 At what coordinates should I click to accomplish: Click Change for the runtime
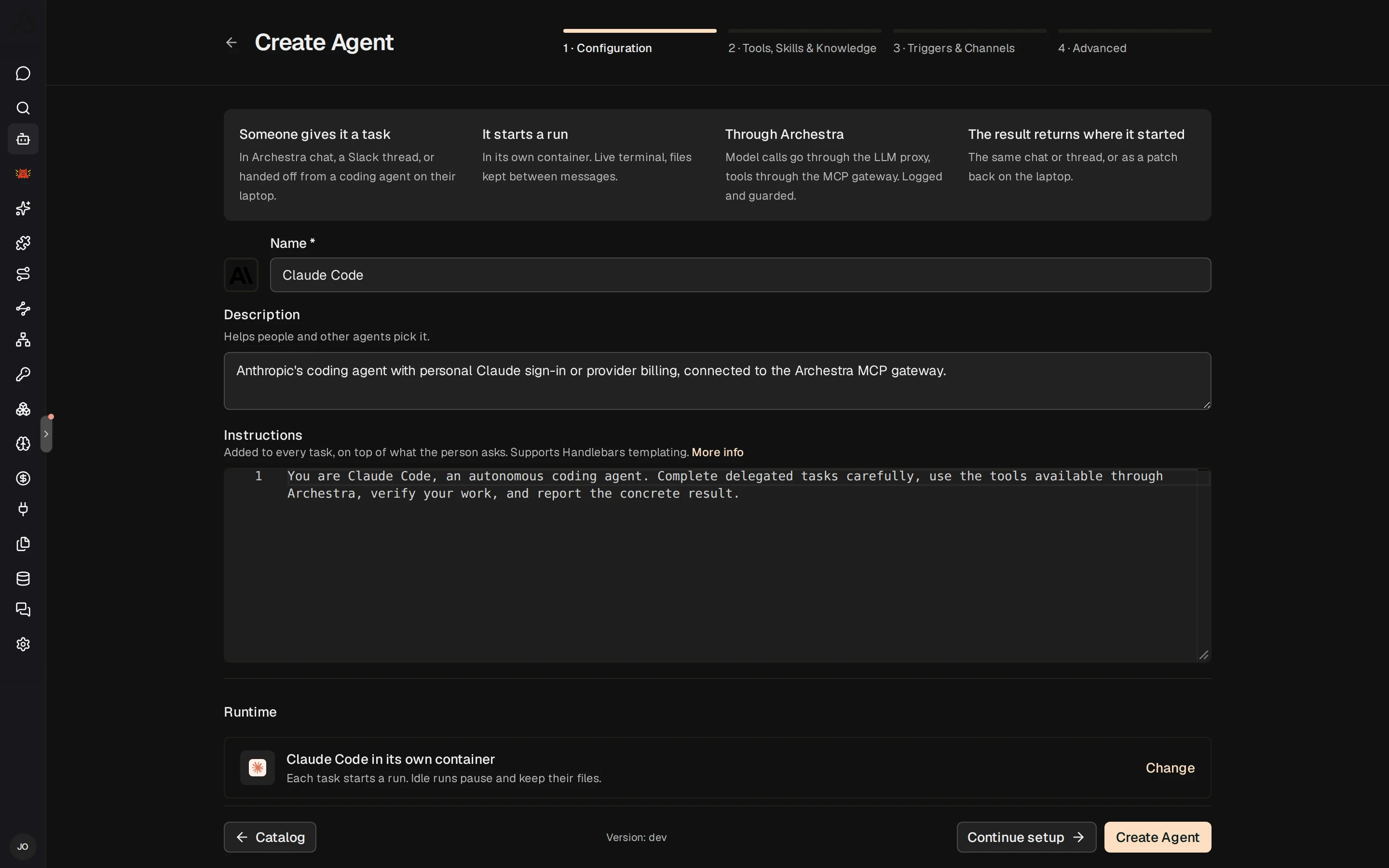click(1170, 768)
